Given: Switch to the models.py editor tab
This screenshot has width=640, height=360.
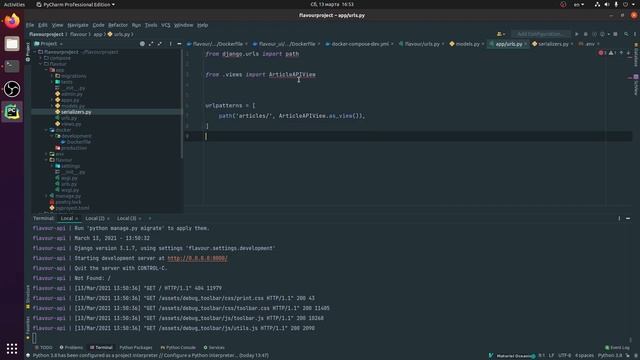Looking at the screenshot, I should pyautogui.click(x=467, y=44).
